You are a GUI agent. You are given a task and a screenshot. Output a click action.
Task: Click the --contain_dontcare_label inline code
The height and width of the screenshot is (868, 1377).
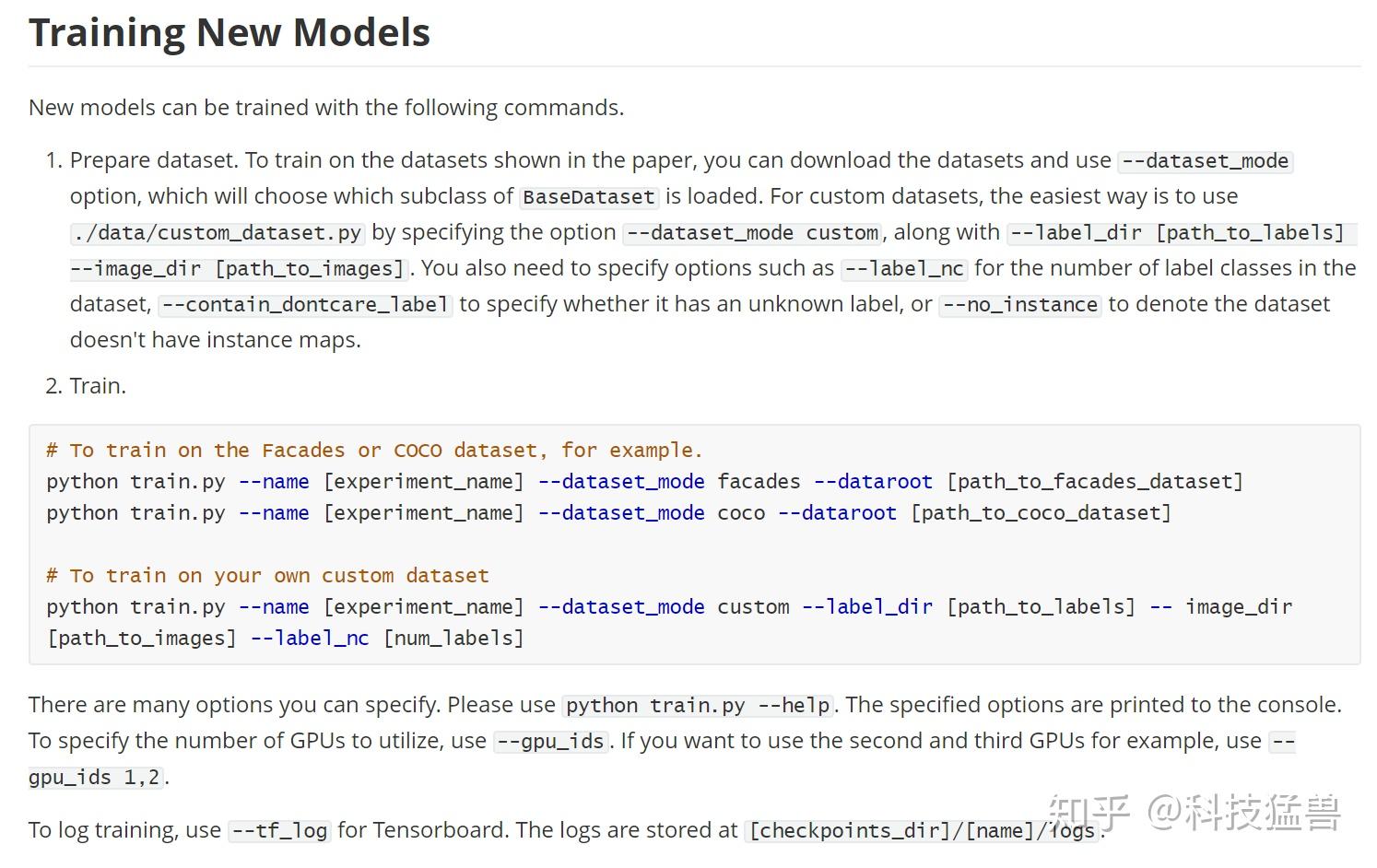pyautogui.click(x=305, y=305)
